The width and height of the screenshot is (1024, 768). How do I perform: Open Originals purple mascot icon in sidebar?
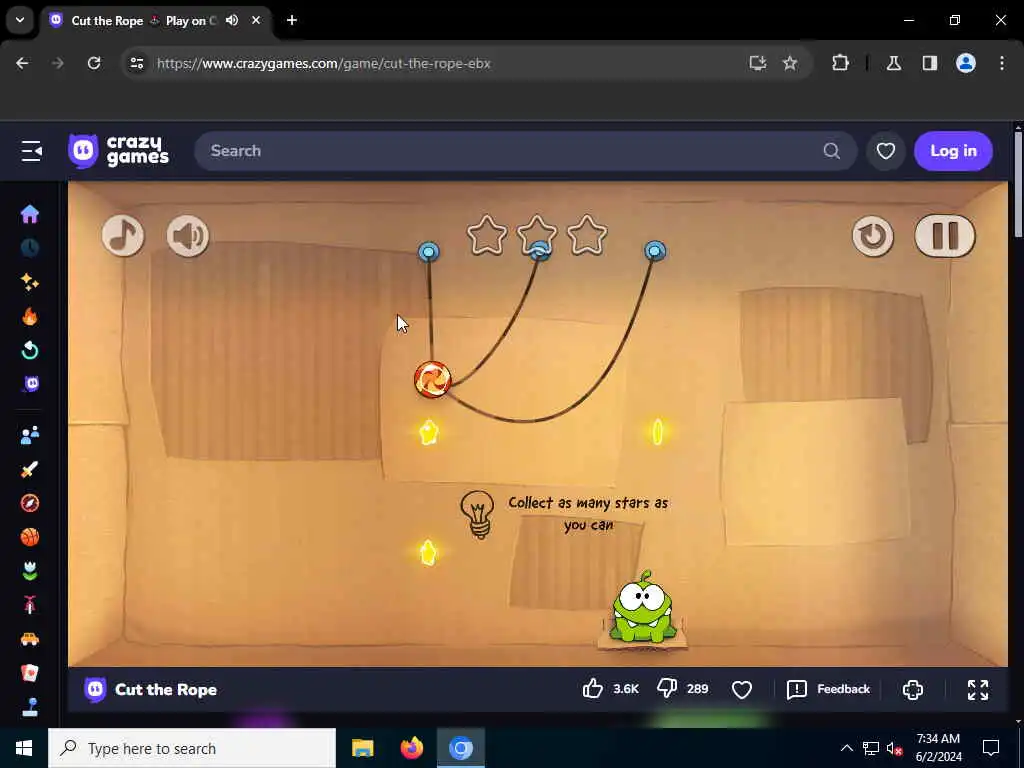[31, 384]
